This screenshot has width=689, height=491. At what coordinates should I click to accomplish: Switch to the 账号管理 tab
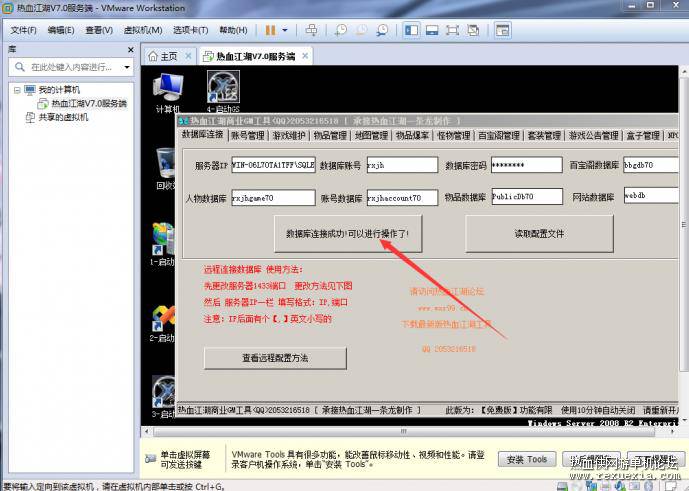pos(247,135)
